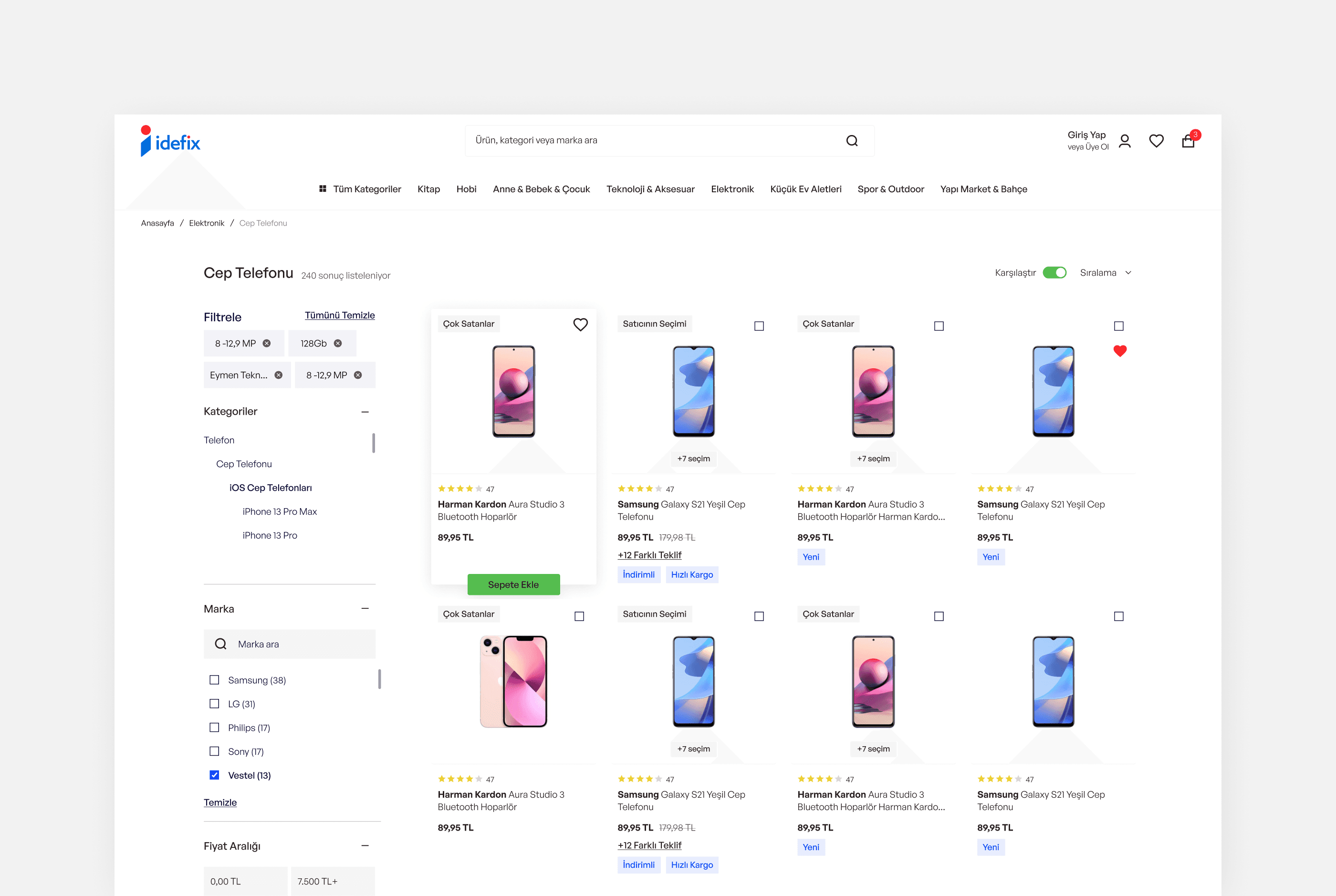This screenshot has width=1336, height=896.
Task: Collapse the Marka filter section
Action: pos(365,609)
